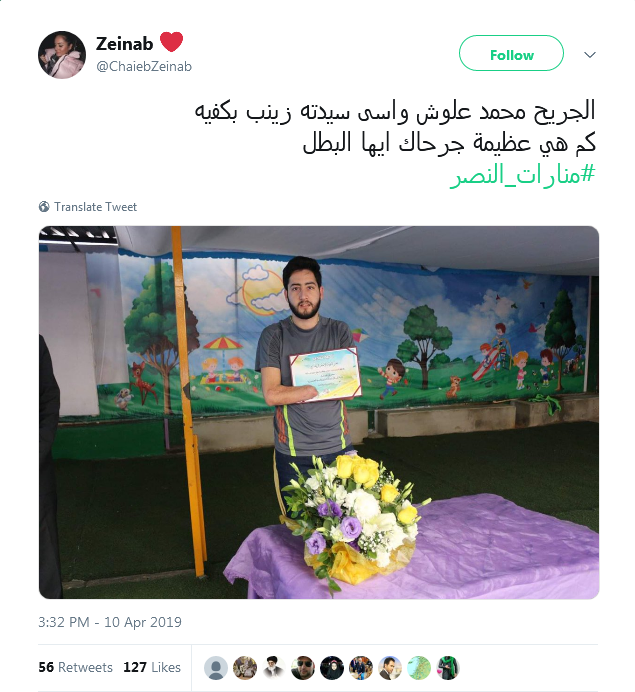The height and width of the screenshot is (692, 635).
Task: Open the last liker avatar in green
Action: tap(448, 667)
